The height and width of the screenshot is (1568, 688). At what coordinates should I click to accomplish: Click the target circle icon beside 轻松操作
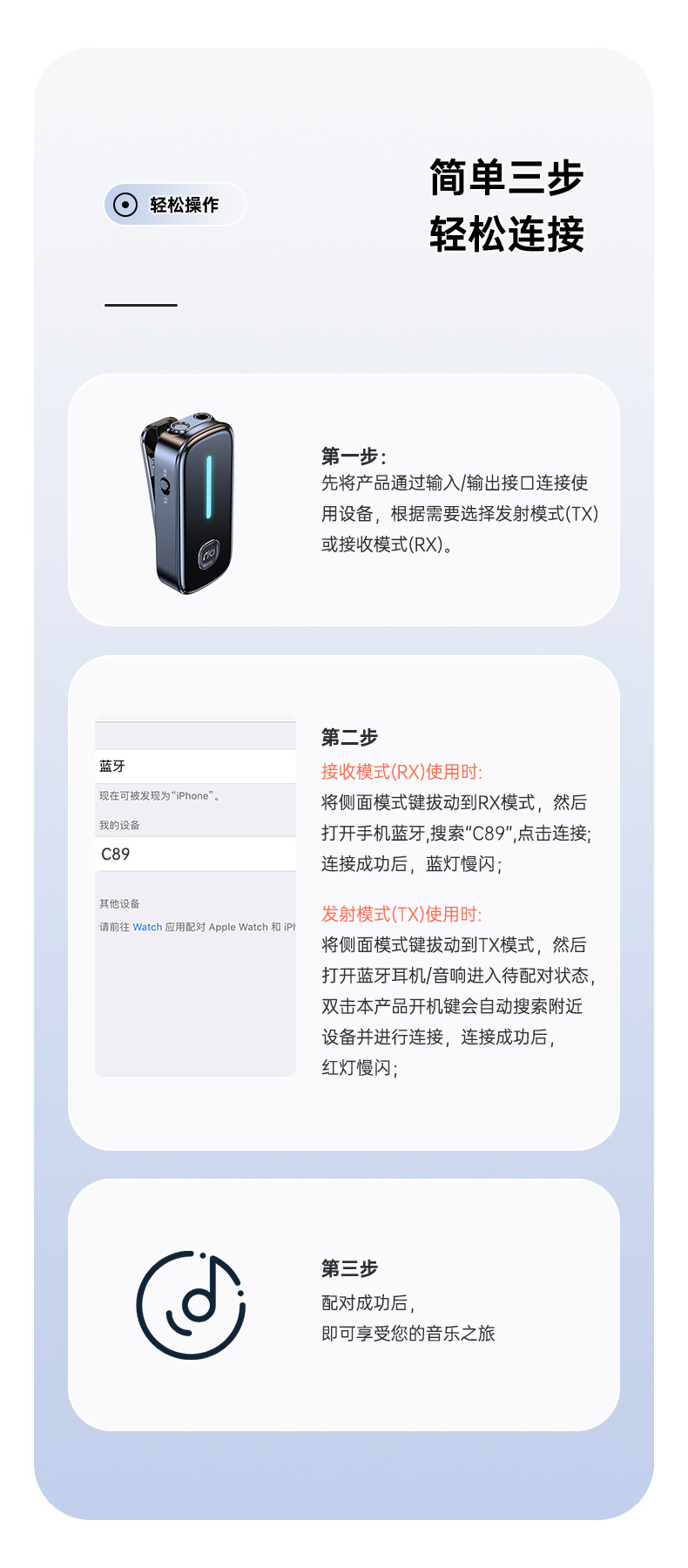[125, 205]
